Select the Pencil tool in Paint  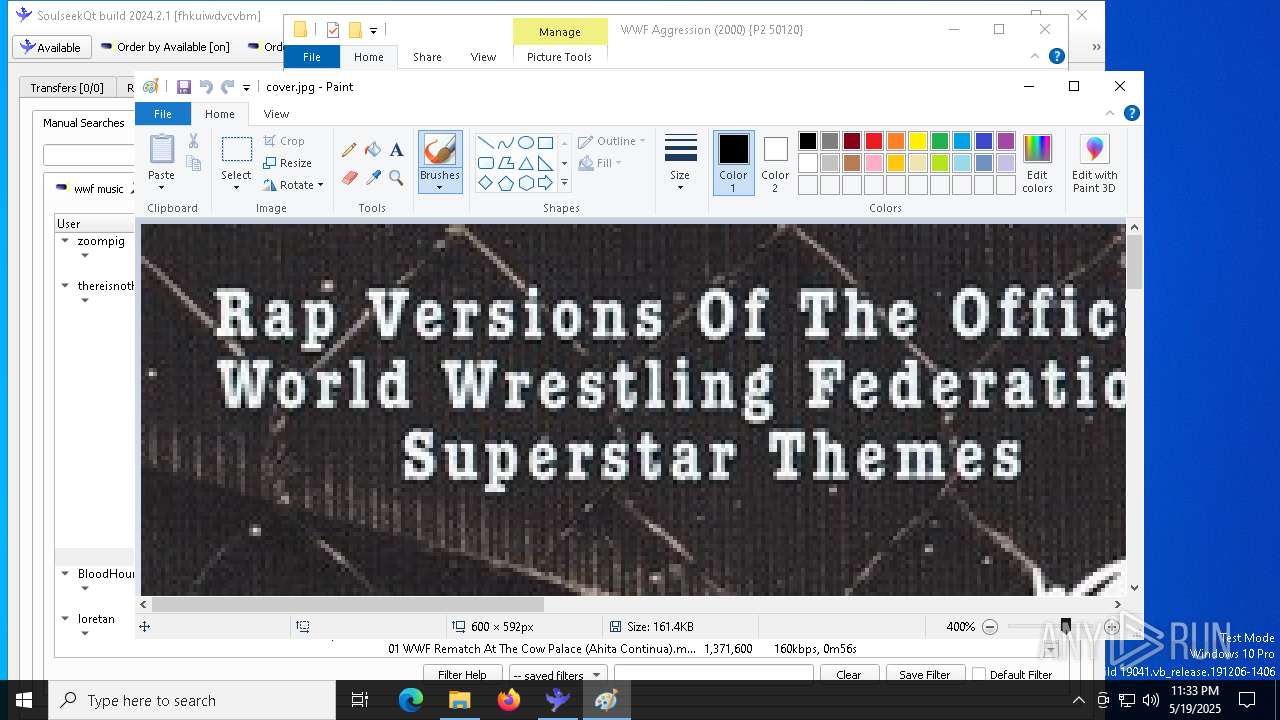[x=349, y=150]
